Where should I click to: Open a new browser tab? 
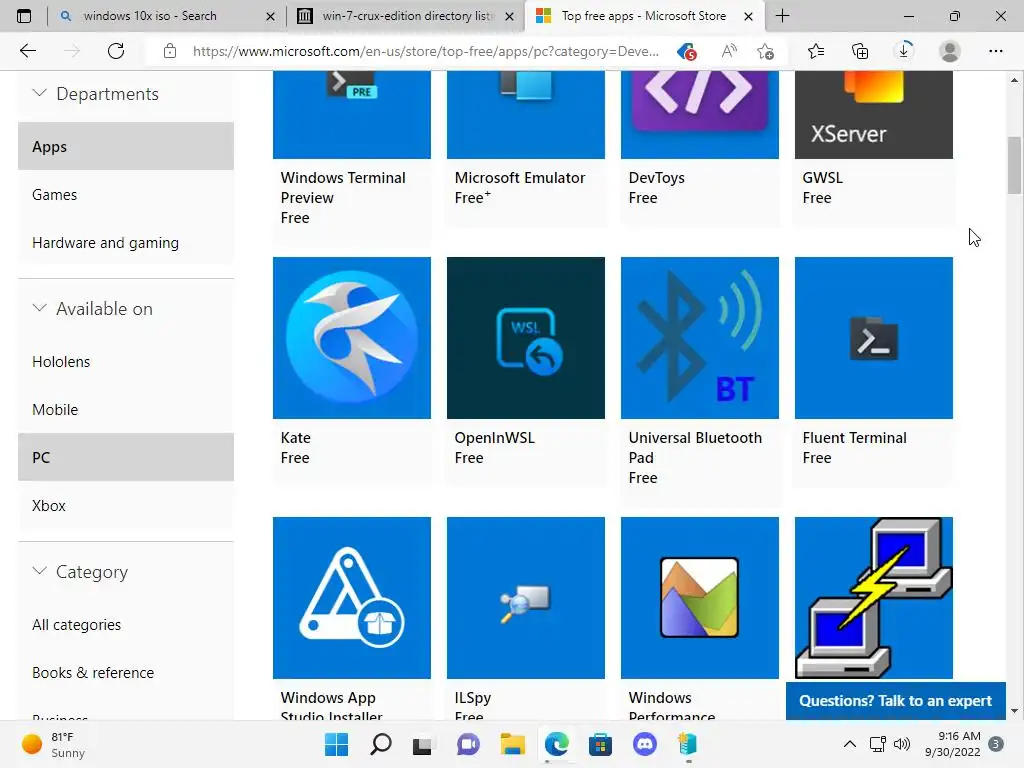782,16
